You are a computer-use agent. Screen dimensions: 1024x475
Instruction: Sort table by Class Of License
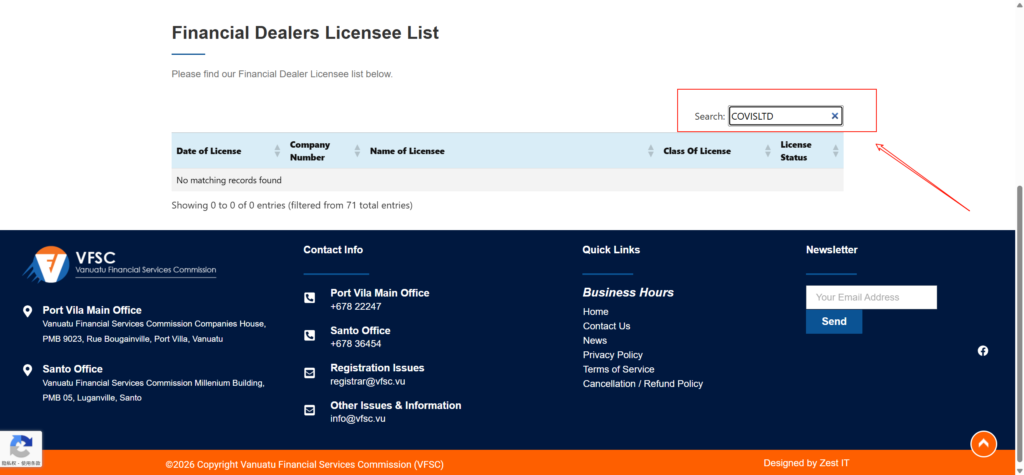point(697,151)
